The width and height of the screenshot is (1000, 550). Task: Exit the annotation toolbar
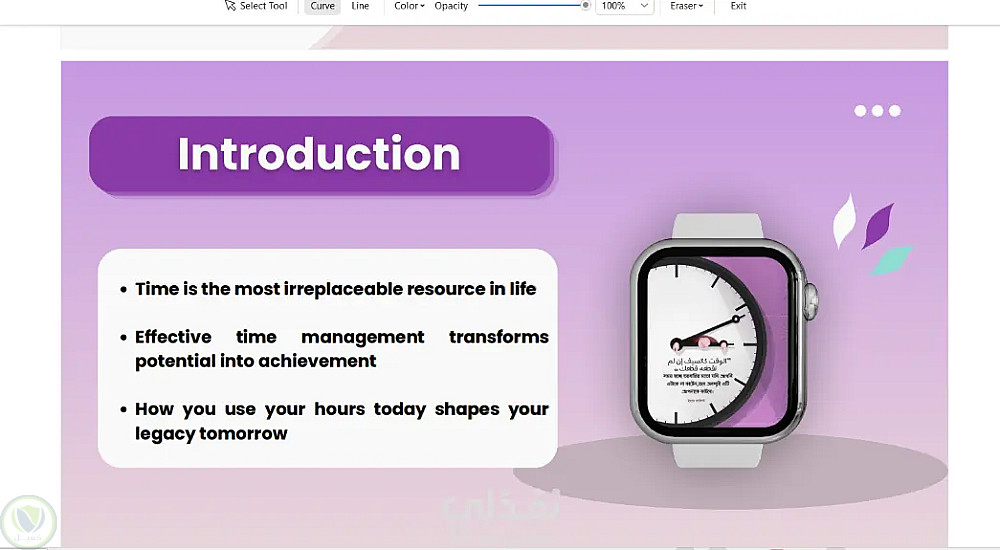pyautogui.click(x=738, y=6)
